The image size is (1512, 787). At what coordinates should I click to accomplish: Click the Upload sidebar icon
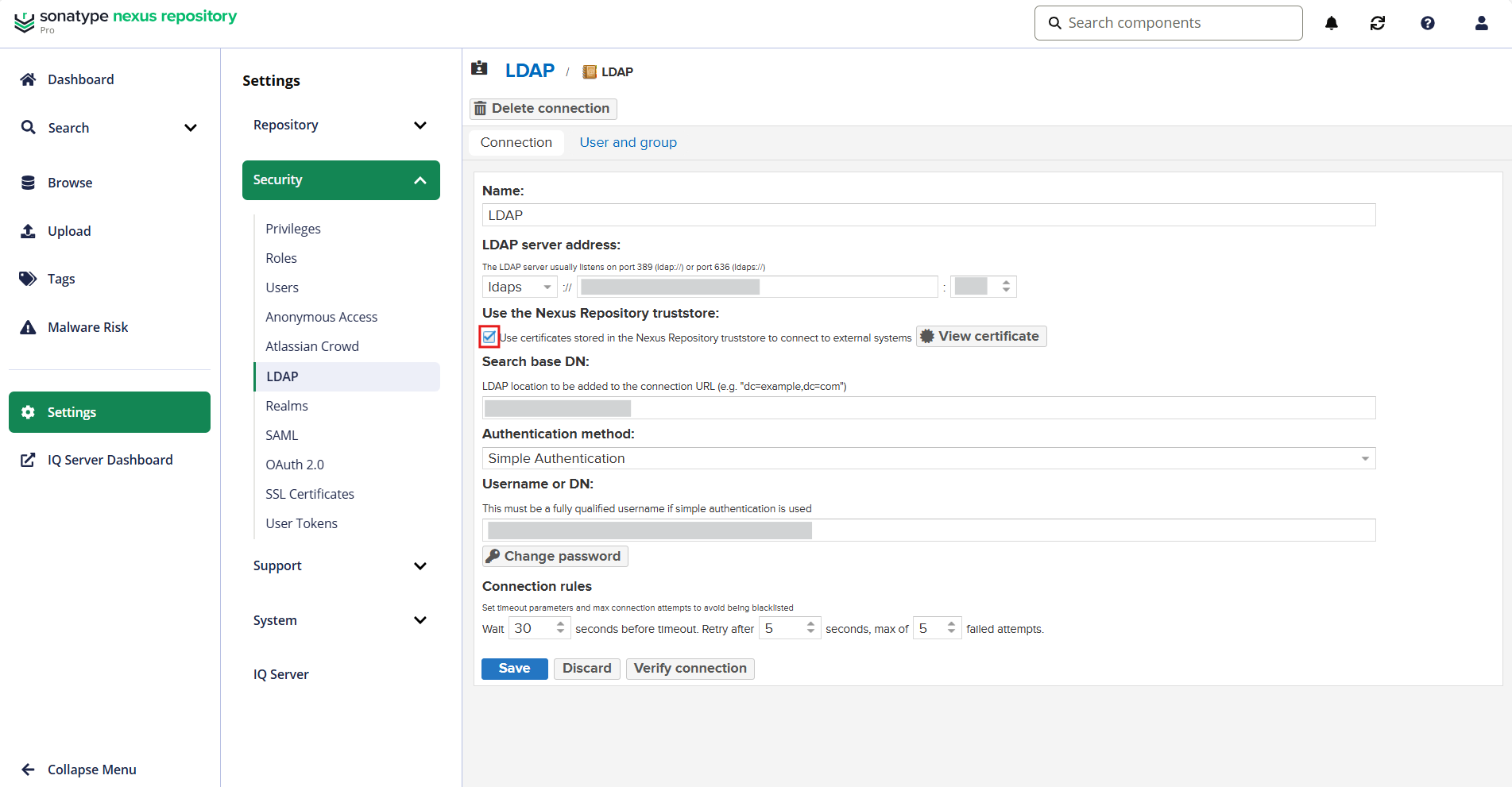[28, 230]
